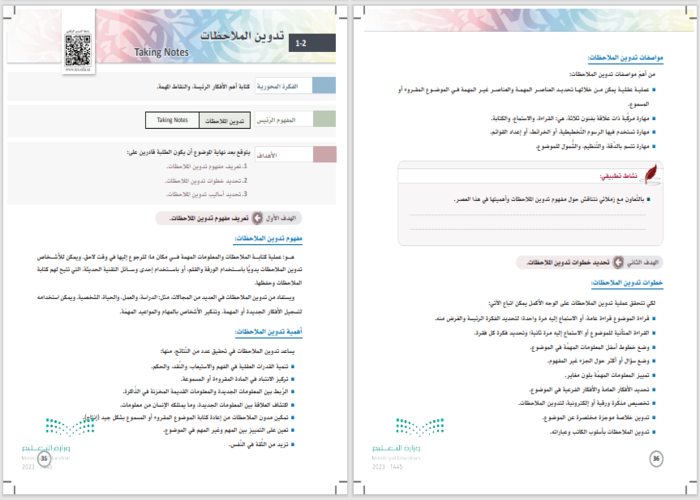The width and height of the screenshot is (700, 500).
Task: Click the bullet 'تزيد من الثقة في النفس'
Action: coord(262,445)
